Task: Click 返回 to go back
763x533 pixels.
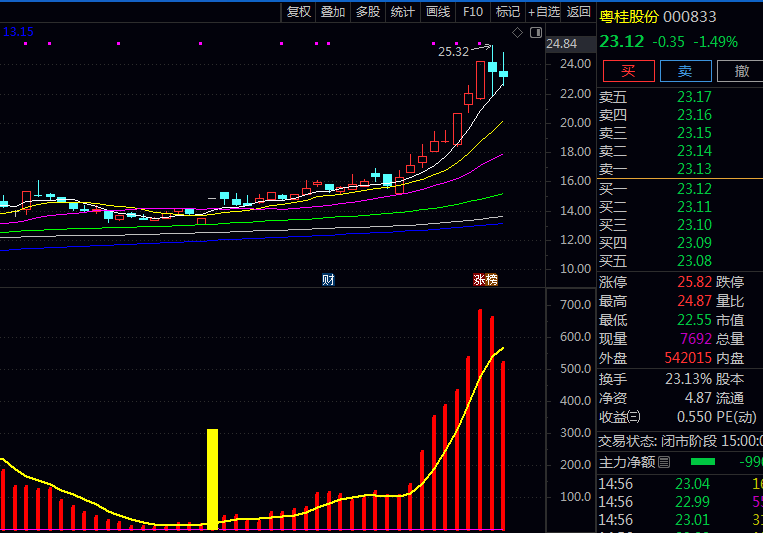Action: (x=579, y=12)
